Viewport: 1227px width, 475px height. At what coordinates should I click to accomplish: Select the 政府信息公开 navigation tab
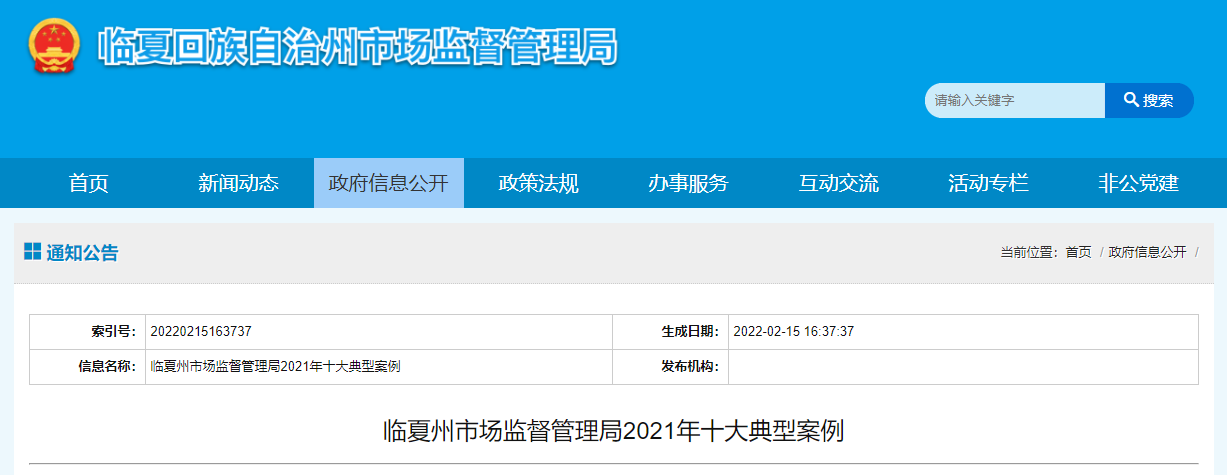389,183
